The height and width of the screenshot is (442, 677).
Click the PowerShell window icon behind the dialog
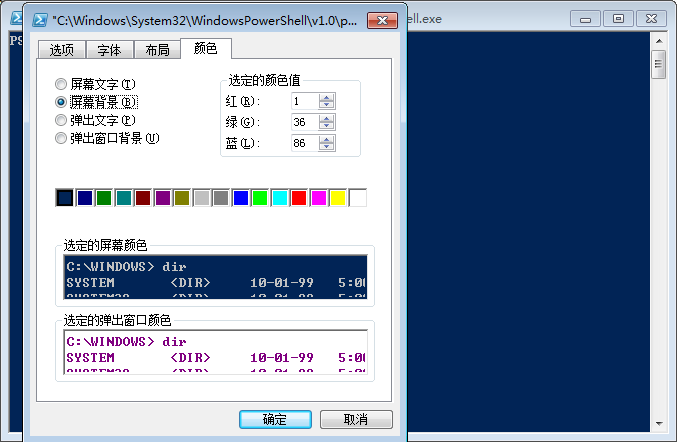[x=16, y=18]
